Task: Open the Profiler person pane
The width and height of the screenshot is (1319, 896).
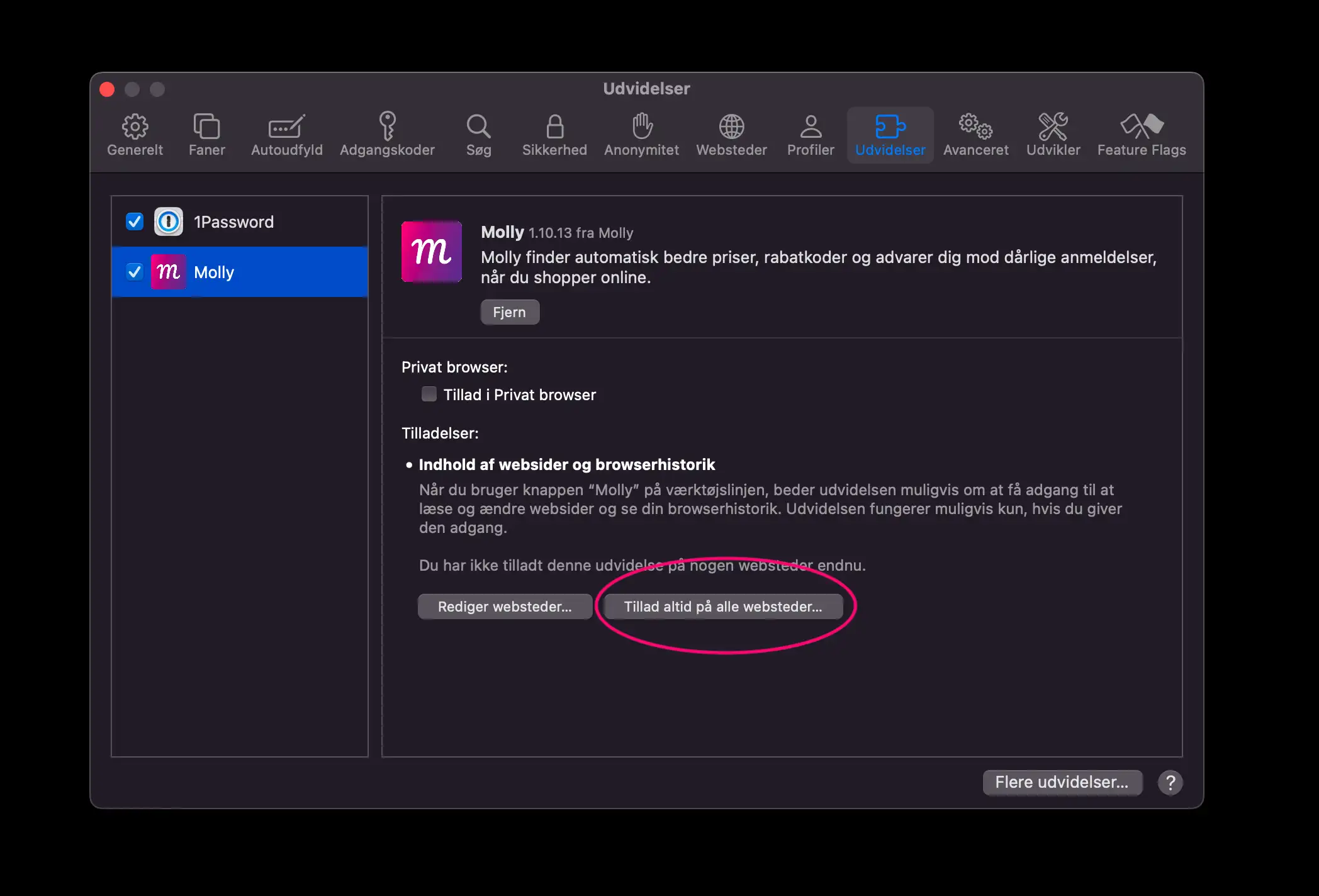Action: coord(811,135)
